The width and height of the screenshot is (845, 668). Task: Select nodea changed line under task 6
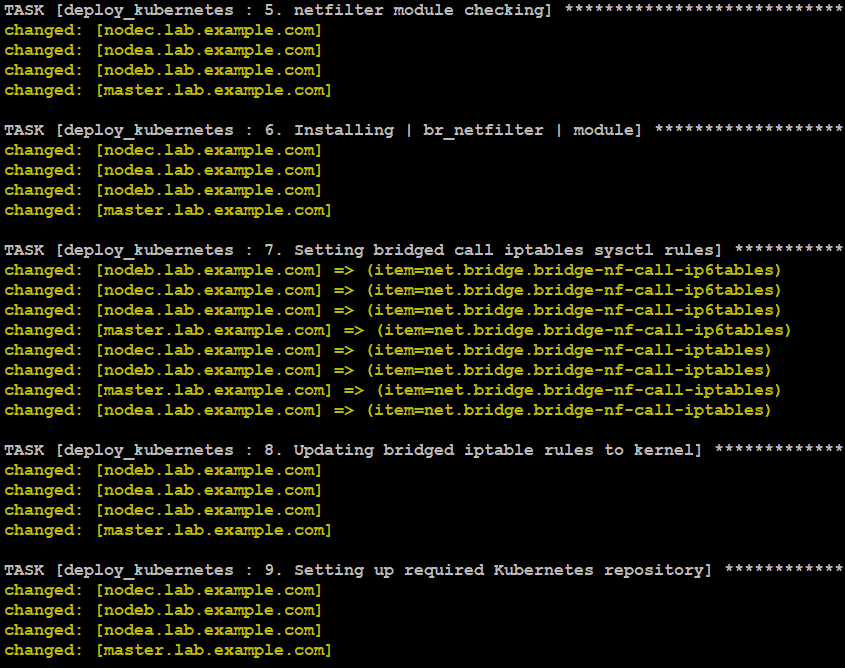point(163,170)
